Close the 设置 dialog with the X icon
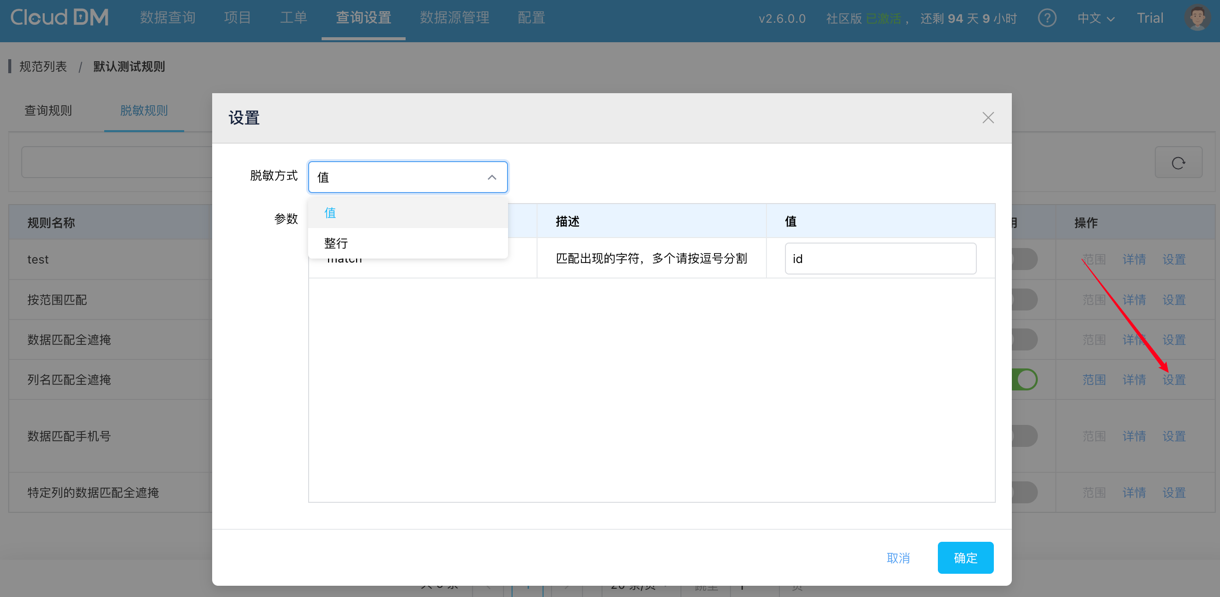The image size is (1220, 597). [x=987, y=118]
